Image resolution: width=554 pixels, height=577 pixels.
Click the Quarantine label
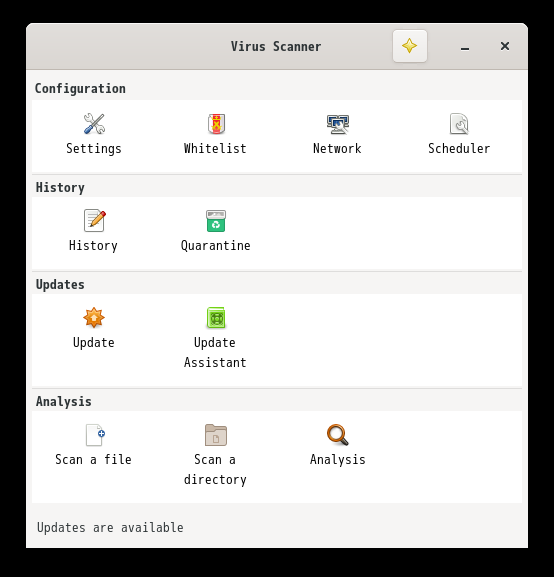(216, 246)
